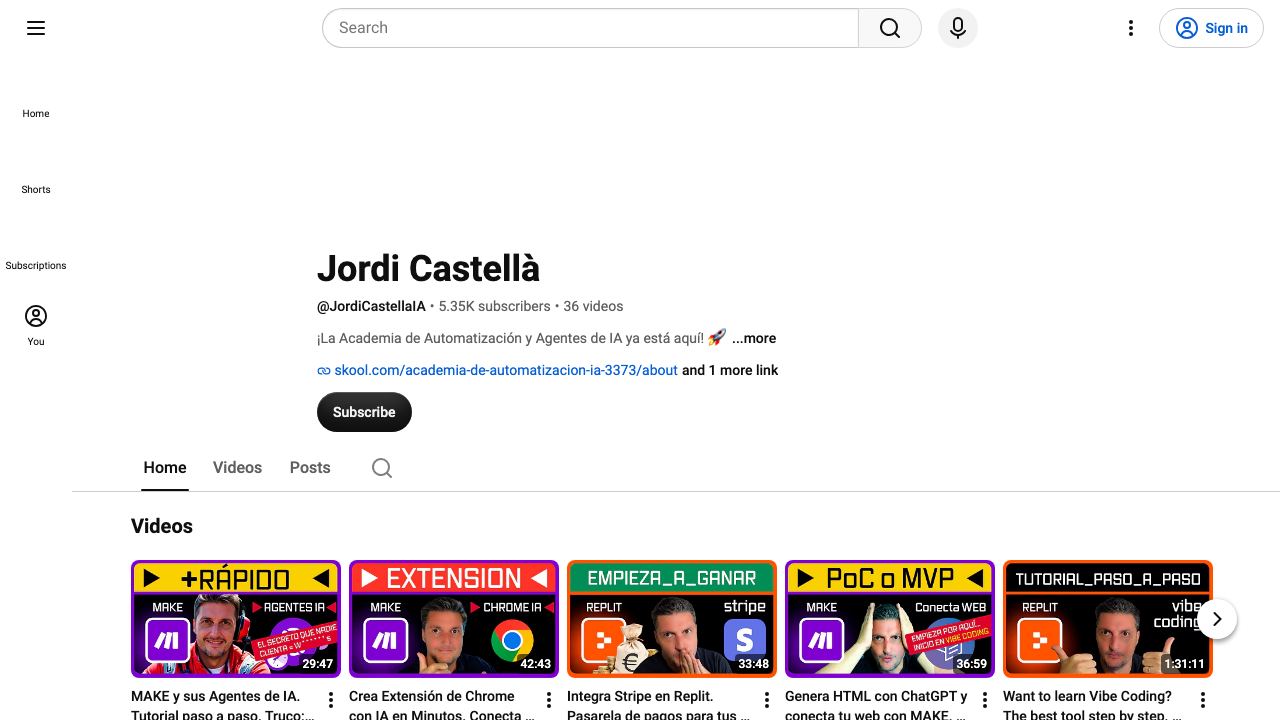Switch to the Posts tab
This screenshot has height=720, width=1280.
310,468
